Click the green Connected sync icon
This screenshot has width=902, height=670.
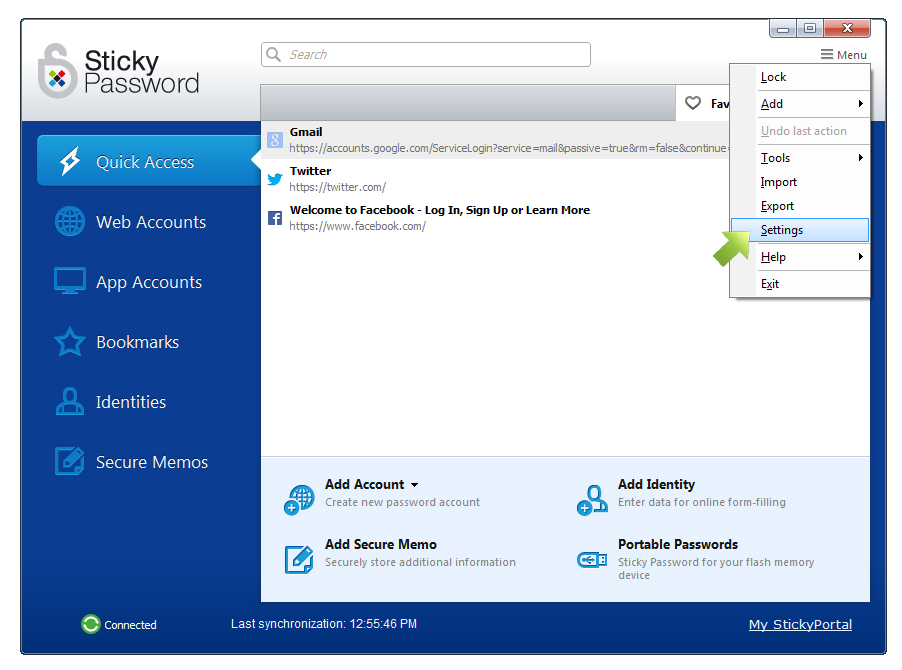point(90,624)
